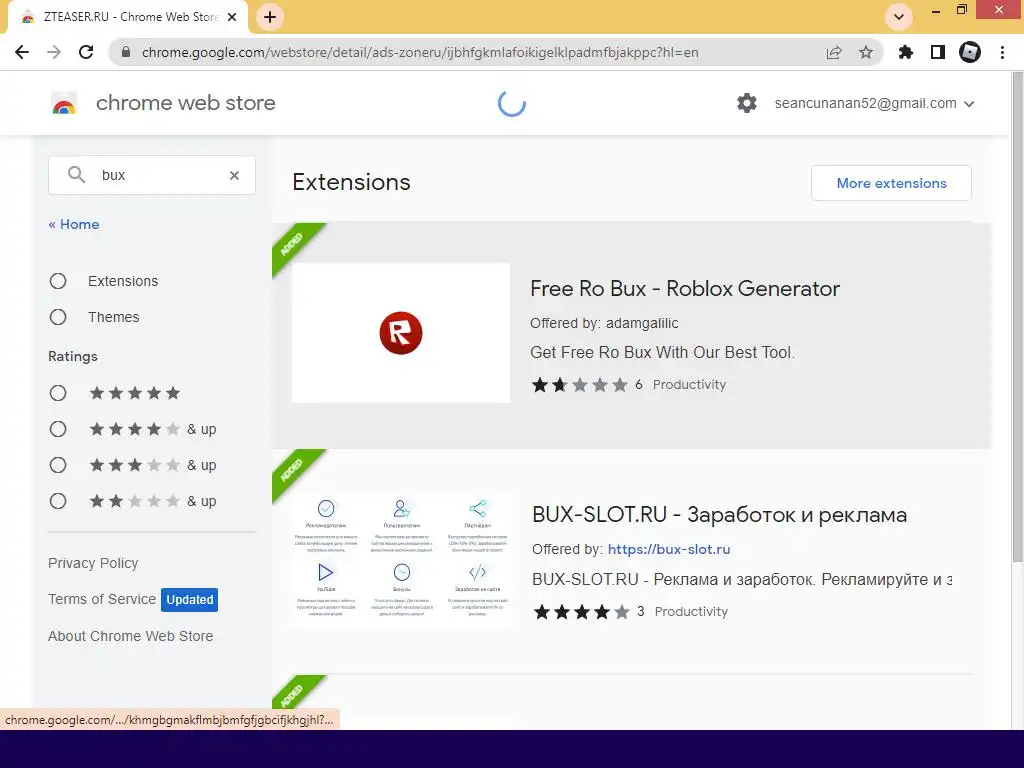The width and height of the screenshot is (1024, 768).
Task: Click the More extensions button
Action: (891, 183)
